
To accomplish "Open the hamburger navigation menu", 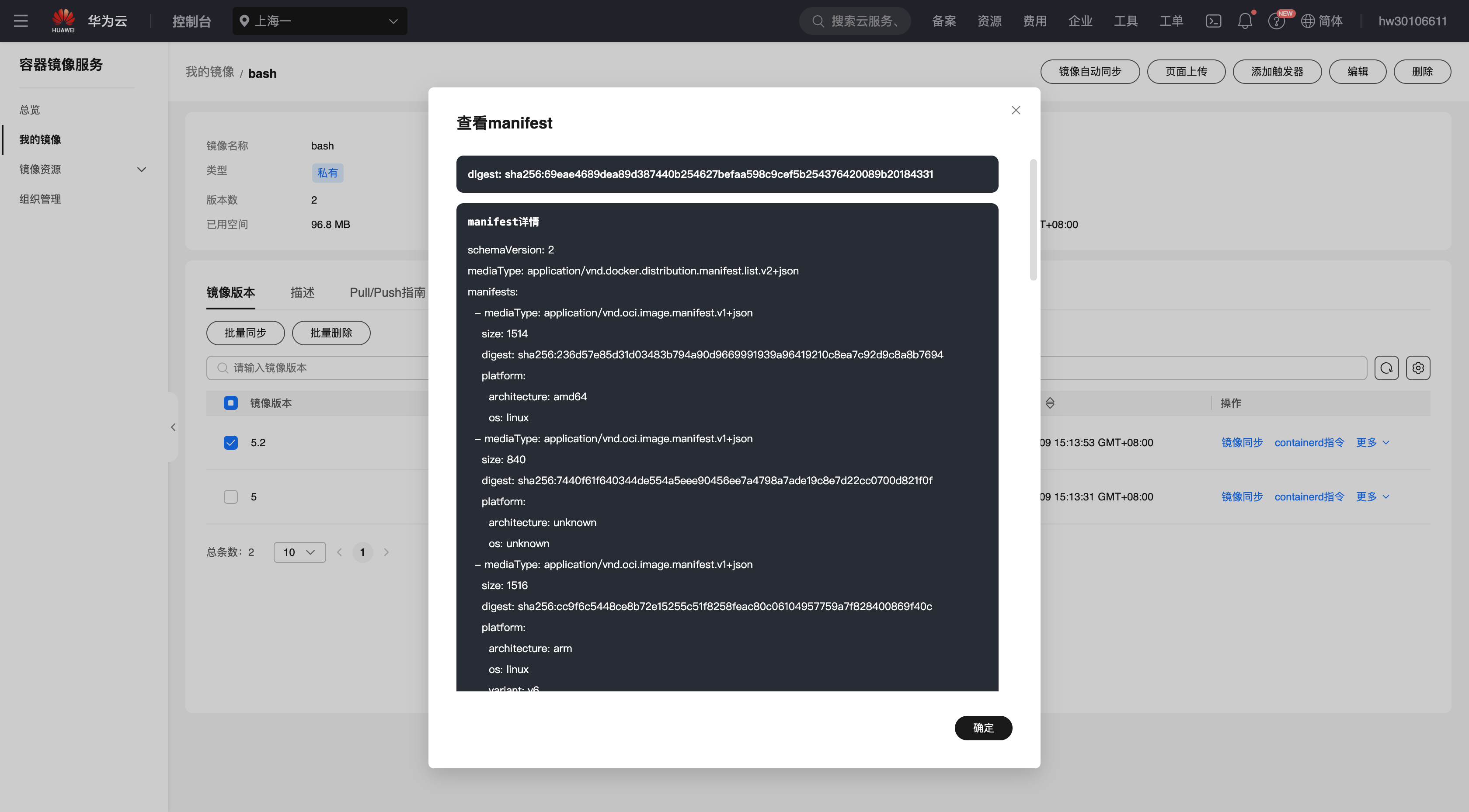I will click(x=21, y=21).
